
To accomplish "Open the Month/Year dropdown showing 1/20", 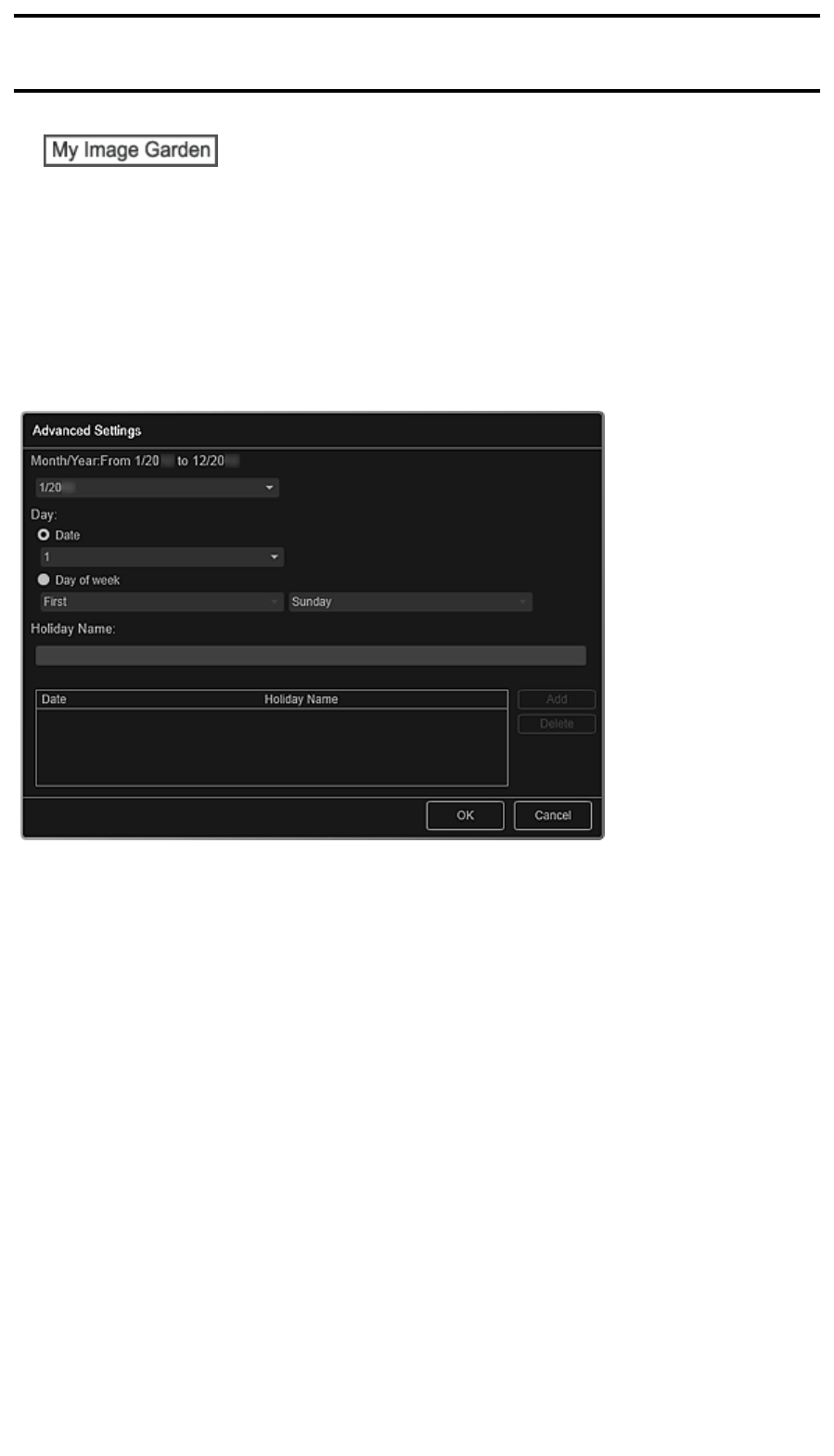I will pos(157,488).
